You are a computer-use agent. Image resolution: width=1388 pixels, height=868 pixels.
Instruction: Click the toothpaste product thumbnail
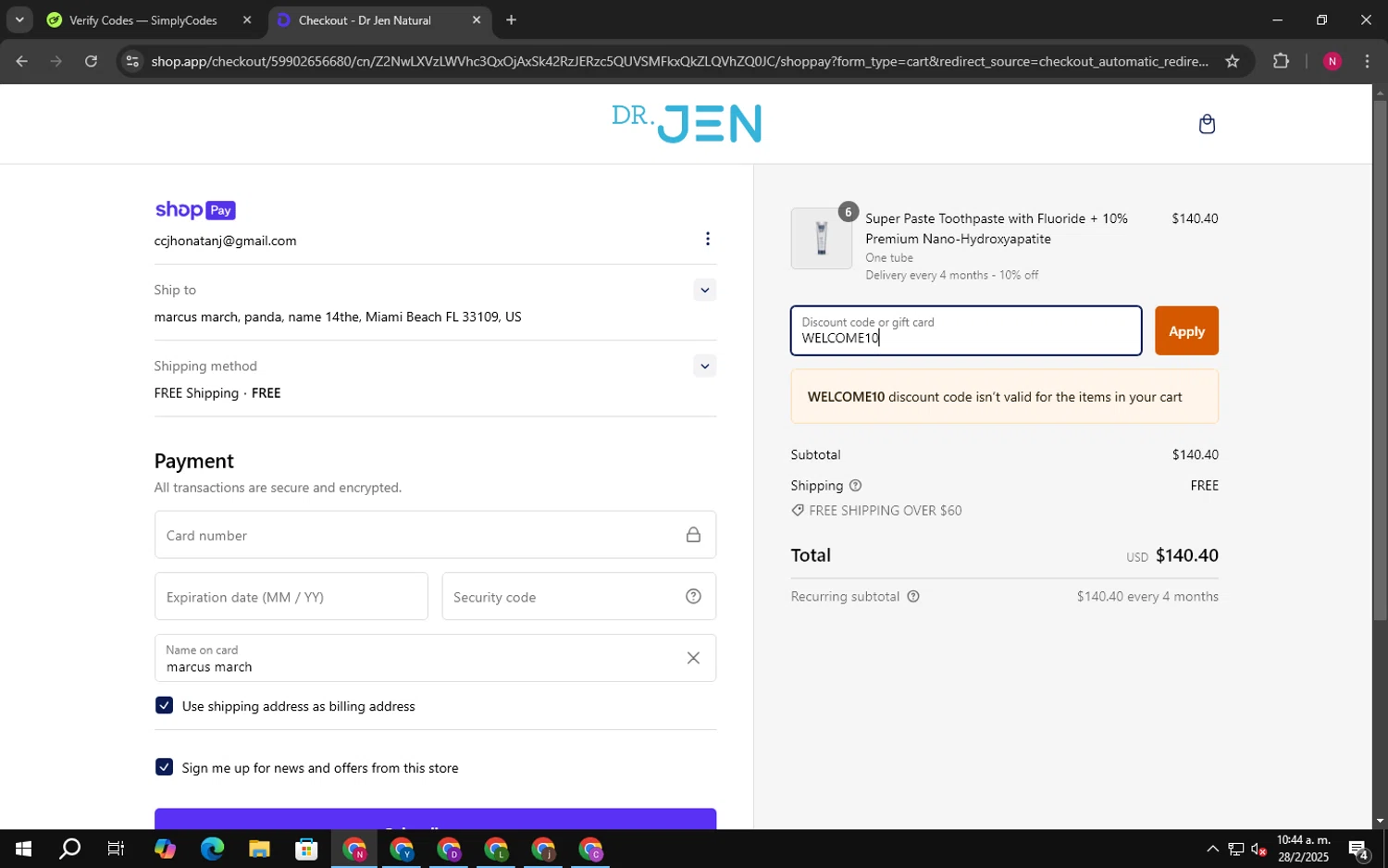click(x=821, y=239)
